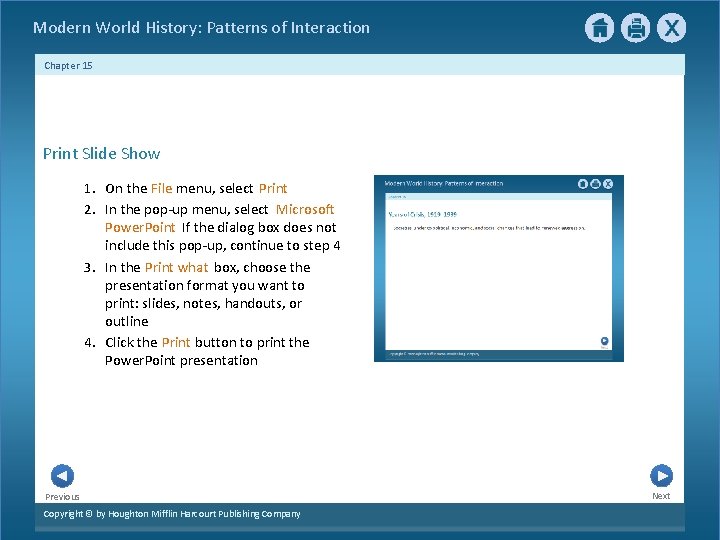Screen dimensions: 720x540
Task: Click 'print: slides, notes, handouts, or' line
Action: [x=203, y=304]
